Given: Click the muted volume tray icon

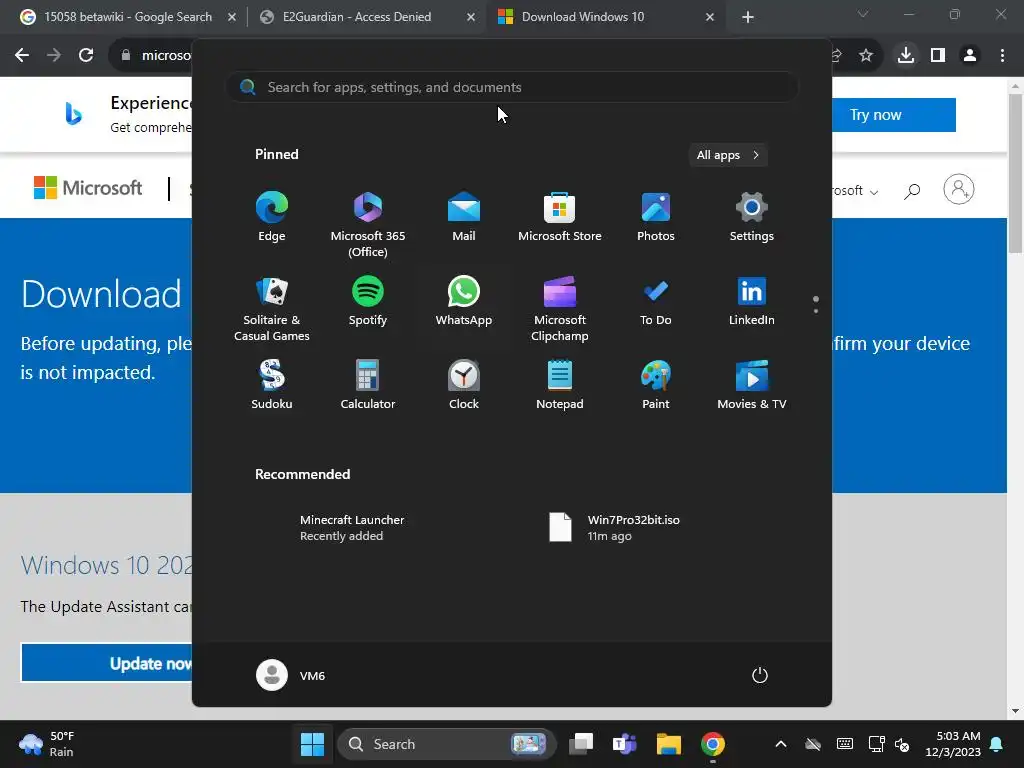Looking at the screenshot, I should click(x=902, y=744).
